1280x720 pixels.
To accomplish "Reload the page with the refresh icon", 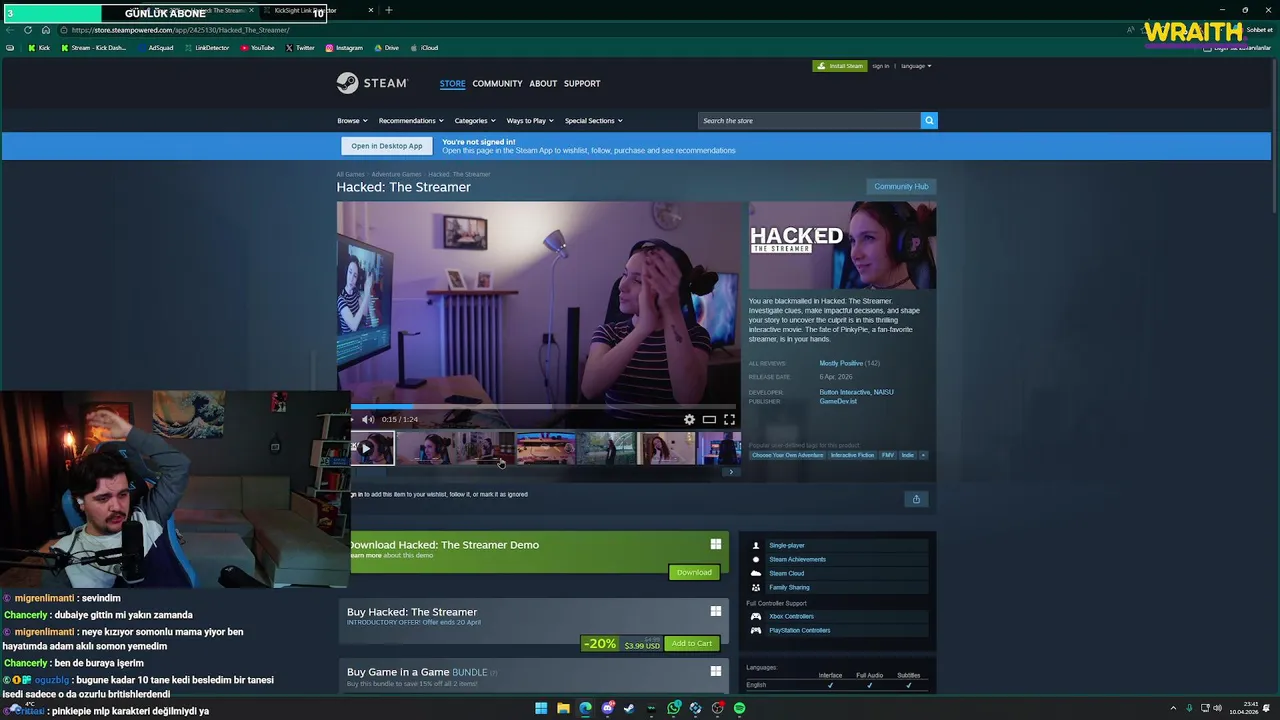I will (x=28, y=30).
